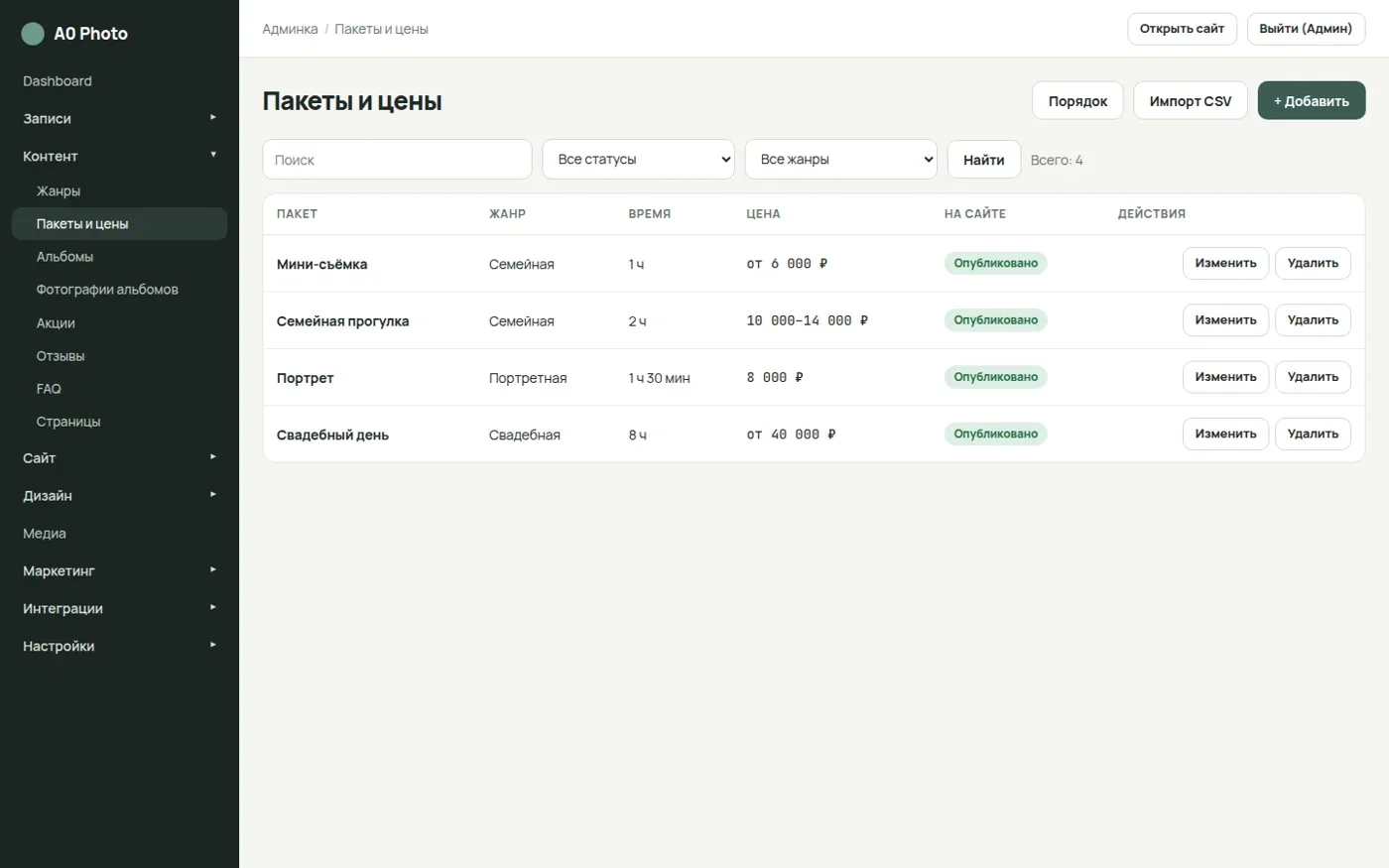Expand the Маркетинг sidebar section
Screen dimensions: 1389x868
[119, 571]
